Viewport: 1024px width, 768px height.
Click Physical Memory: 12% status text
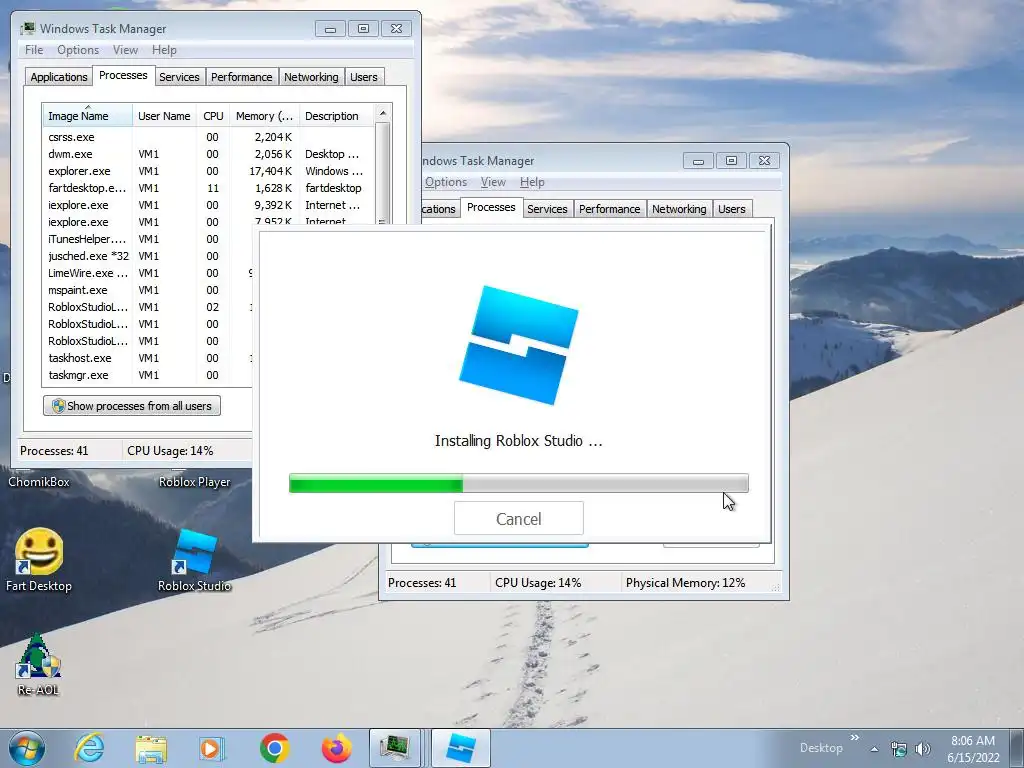pos(685,583)
